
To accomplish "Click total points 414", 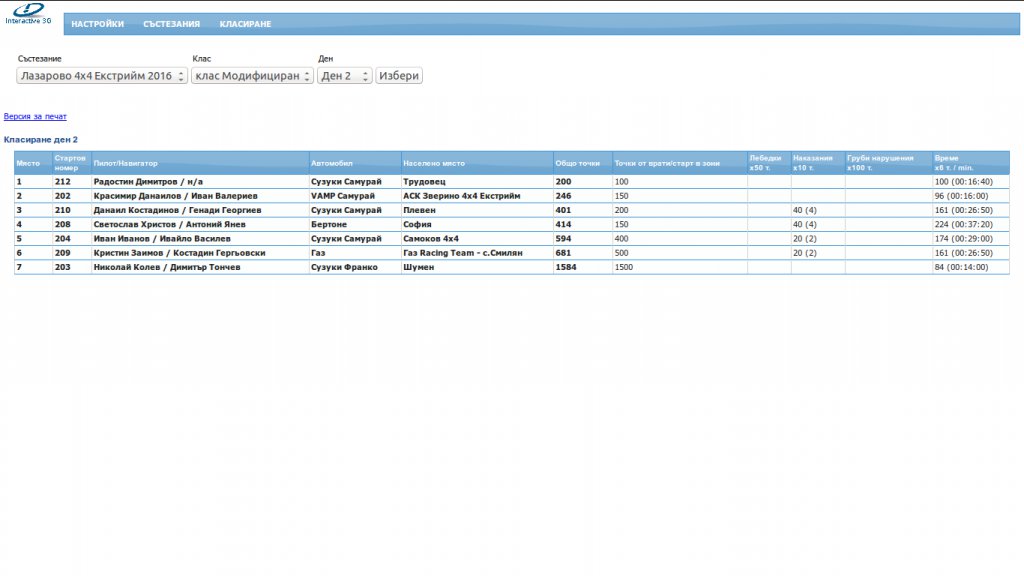I will 563,224.
